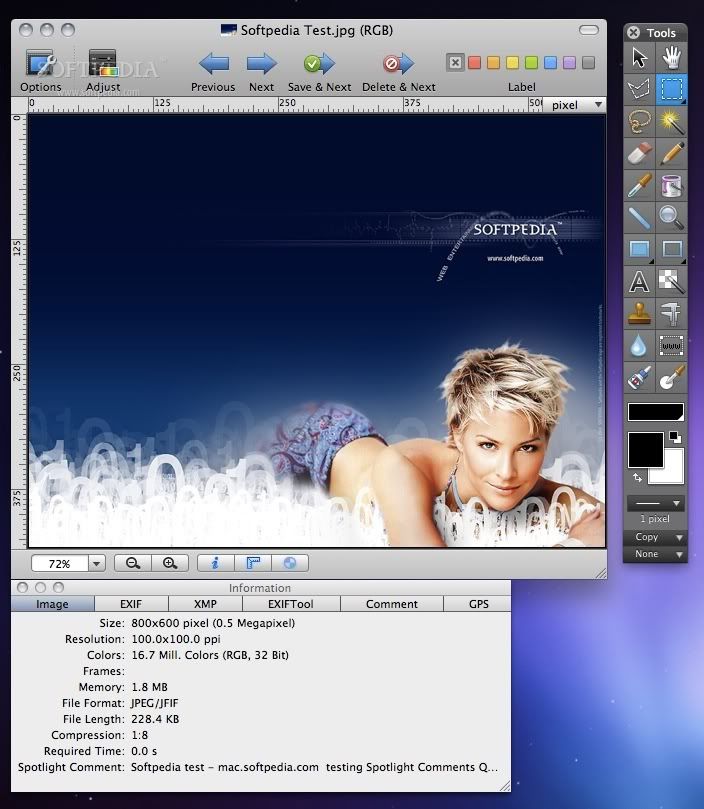Select the eraser tool
704x809 pixels.
639,153
